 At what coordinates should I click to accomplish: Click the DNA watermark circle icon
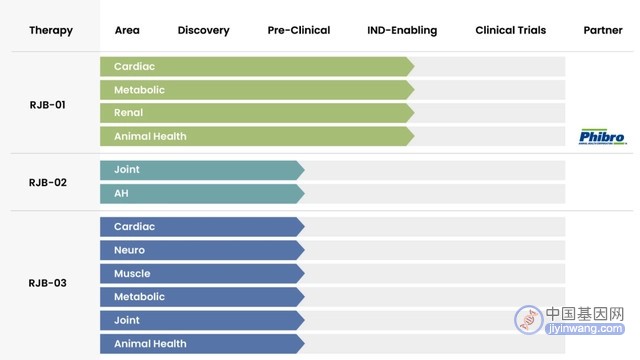[529, 320]
